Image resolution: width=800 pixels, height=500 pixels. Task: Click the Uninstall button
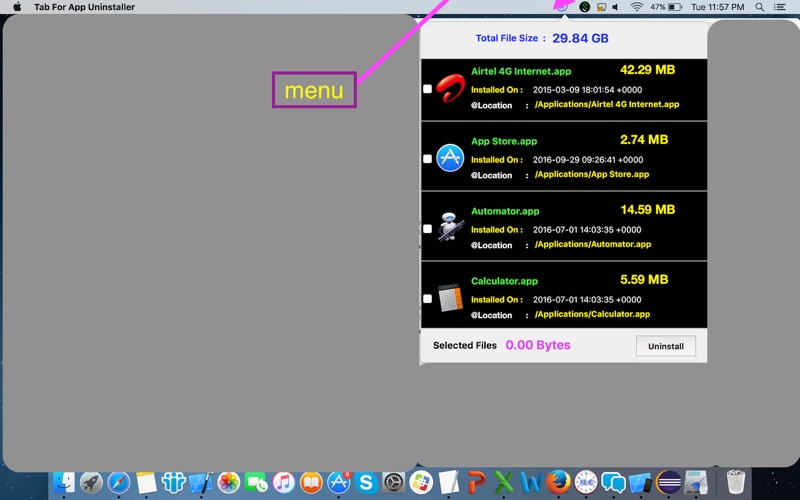(666, 346)
